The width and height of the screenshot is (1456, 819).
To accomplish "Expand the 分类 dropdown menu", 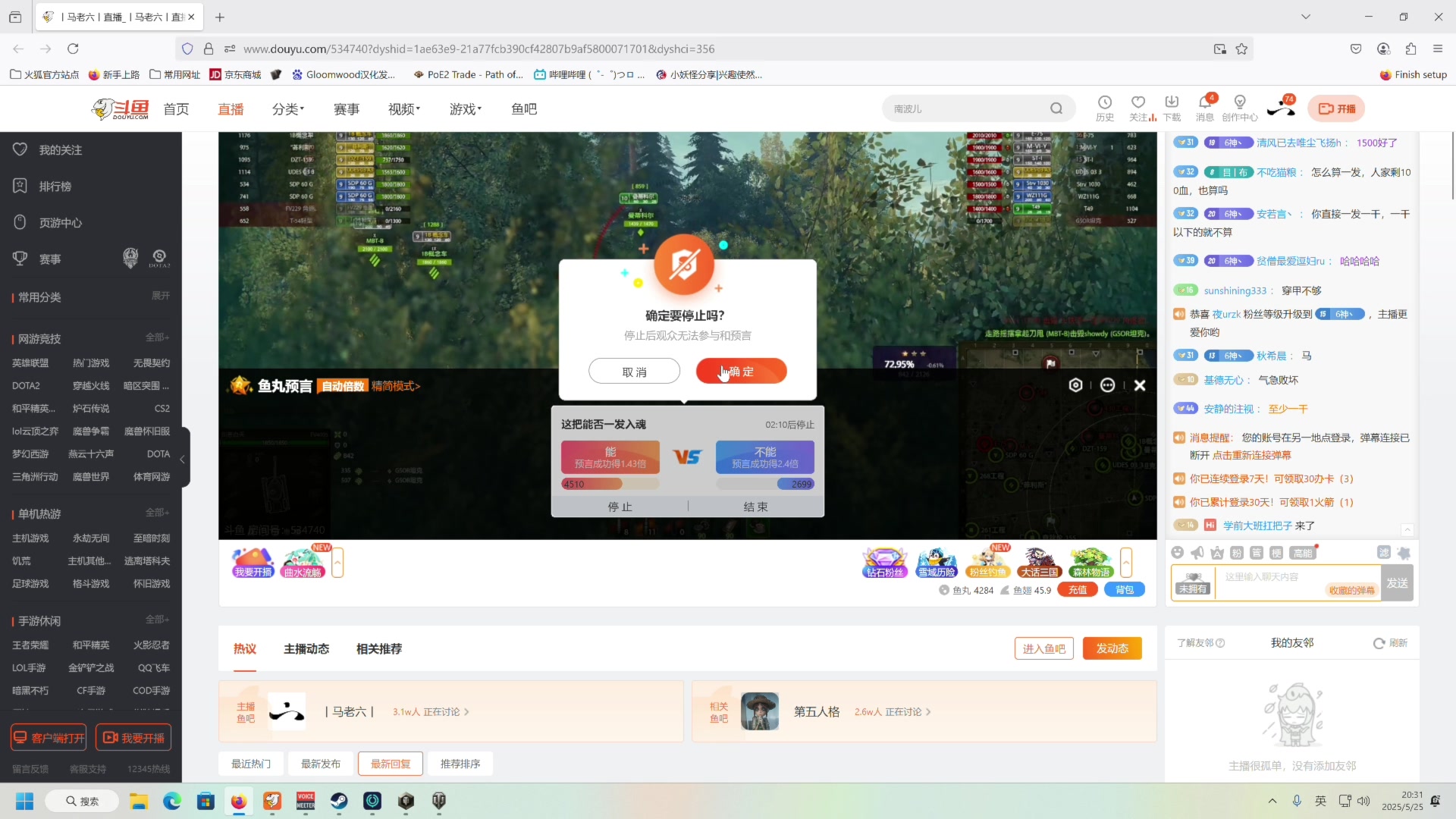I will [288, 109].
